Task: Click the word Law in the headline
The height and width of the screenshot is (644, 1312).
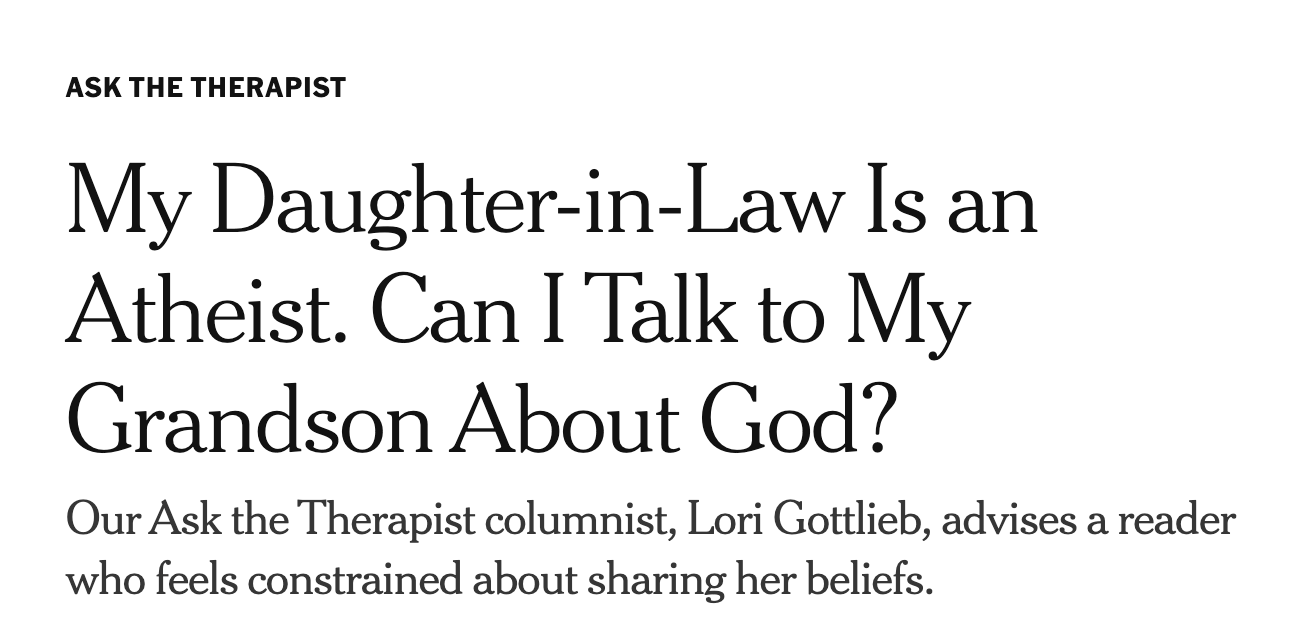Action: coord(769,202)
